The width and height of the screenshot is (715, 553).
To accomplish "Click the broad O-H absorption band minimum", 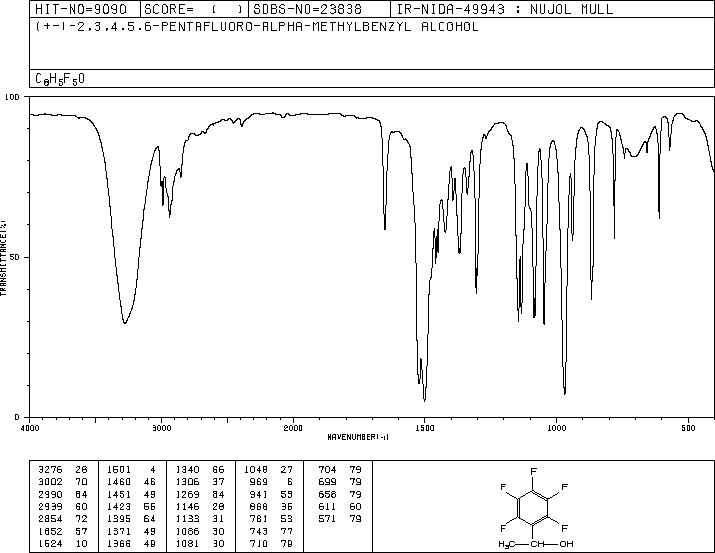I will click(124, 323).
